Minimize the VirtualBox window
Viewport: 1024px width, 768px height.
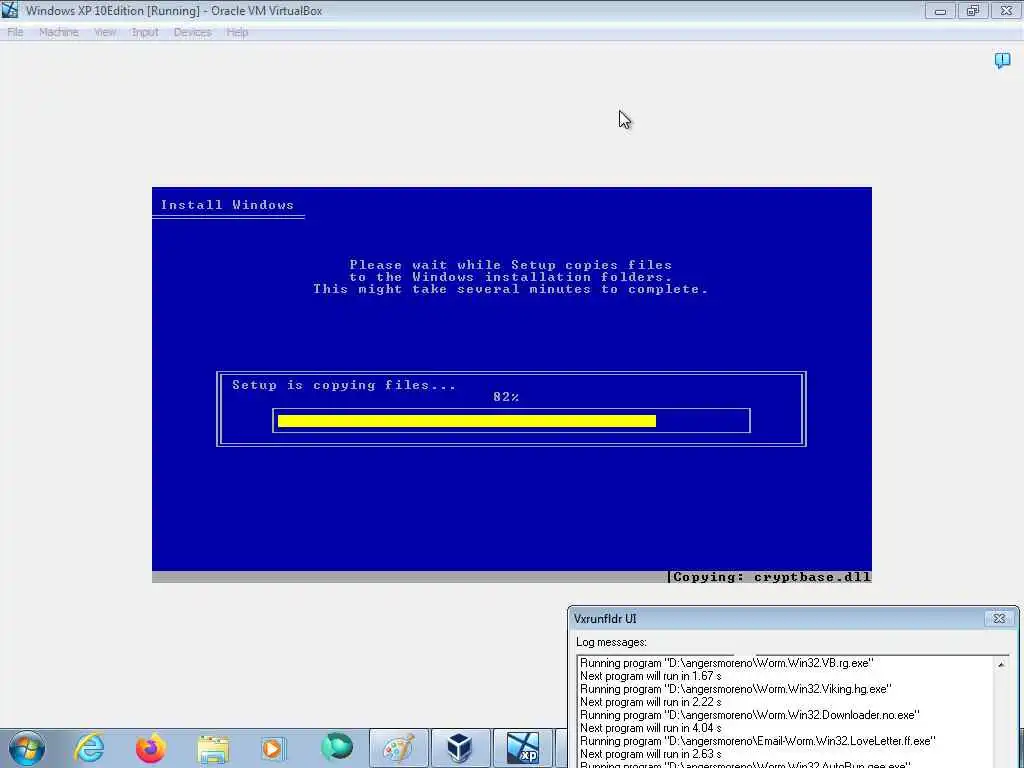pyautogui.click(x=940, y=11)
